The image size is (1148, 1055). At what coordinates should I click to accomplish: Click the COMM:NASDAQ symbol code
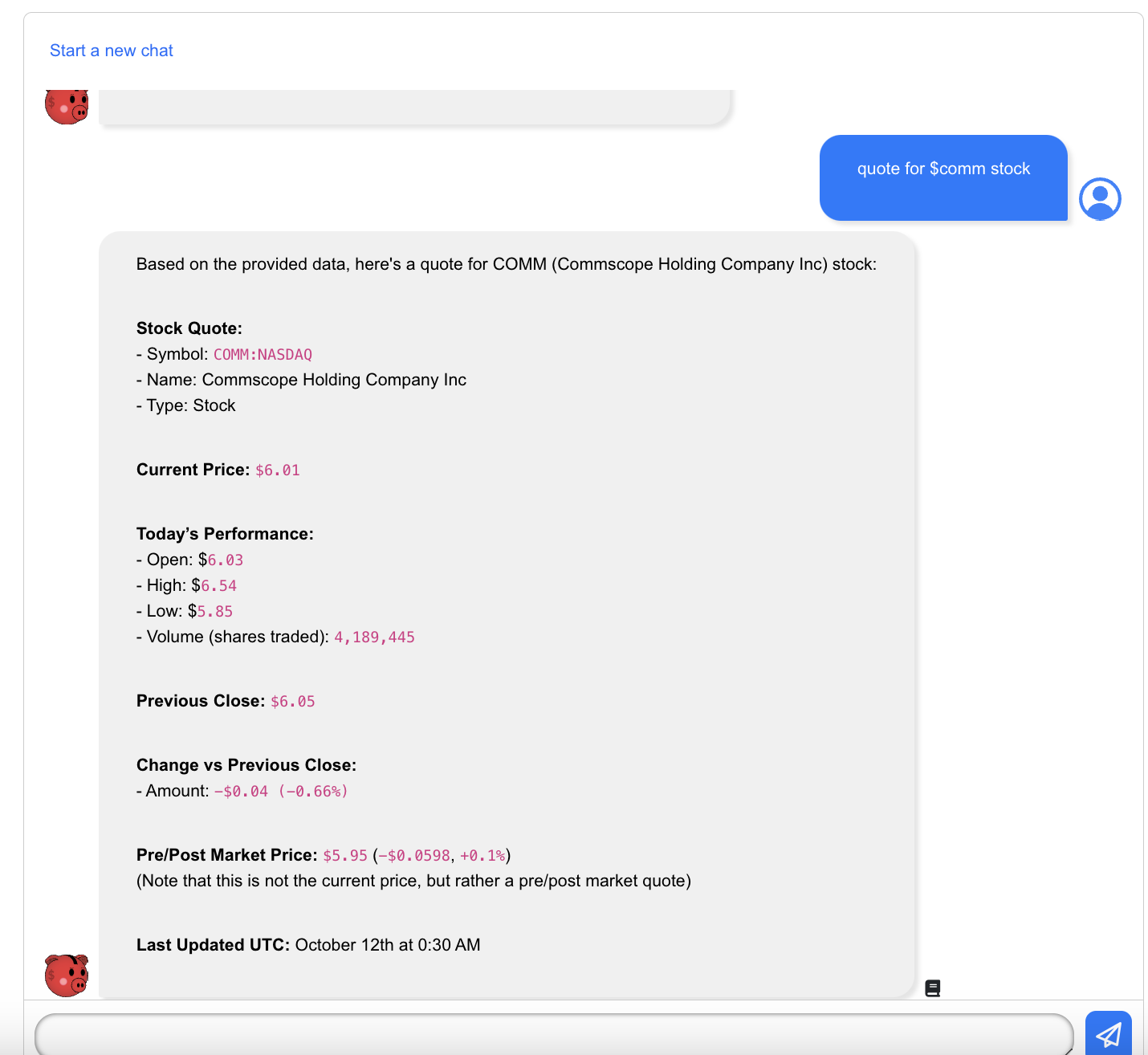tap(263, 354)
